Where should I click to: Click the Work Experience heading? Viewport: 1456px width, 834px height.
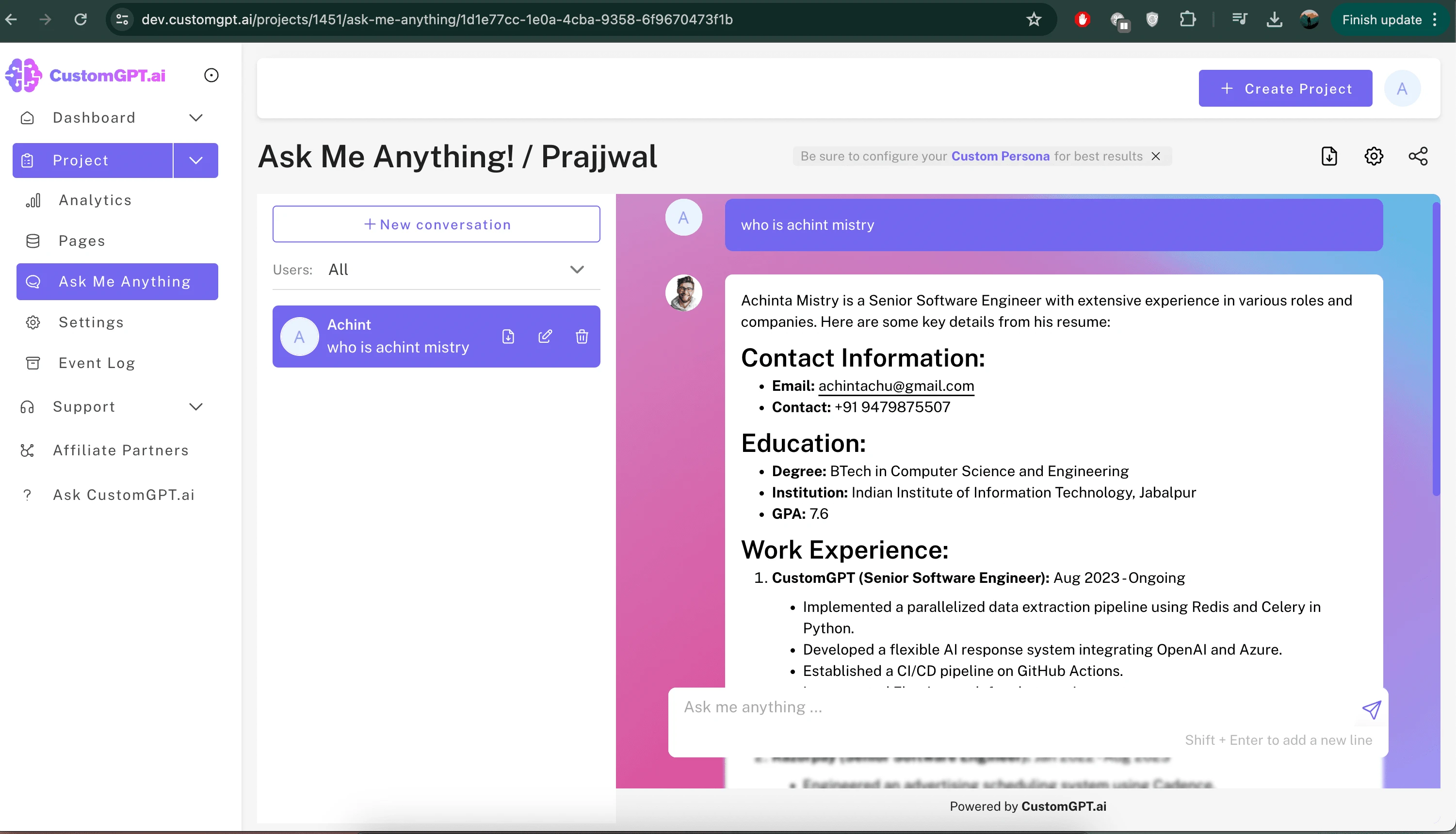click(844, 550)
